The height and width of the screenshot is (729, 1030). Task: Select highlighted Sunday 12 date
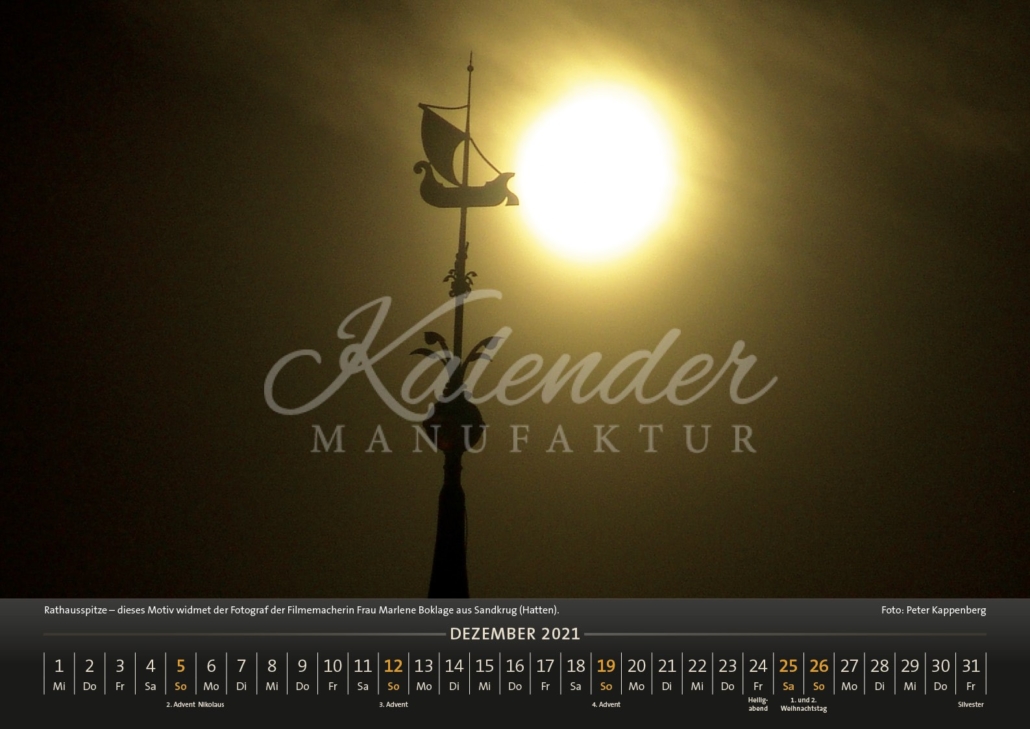click(393, 672)
